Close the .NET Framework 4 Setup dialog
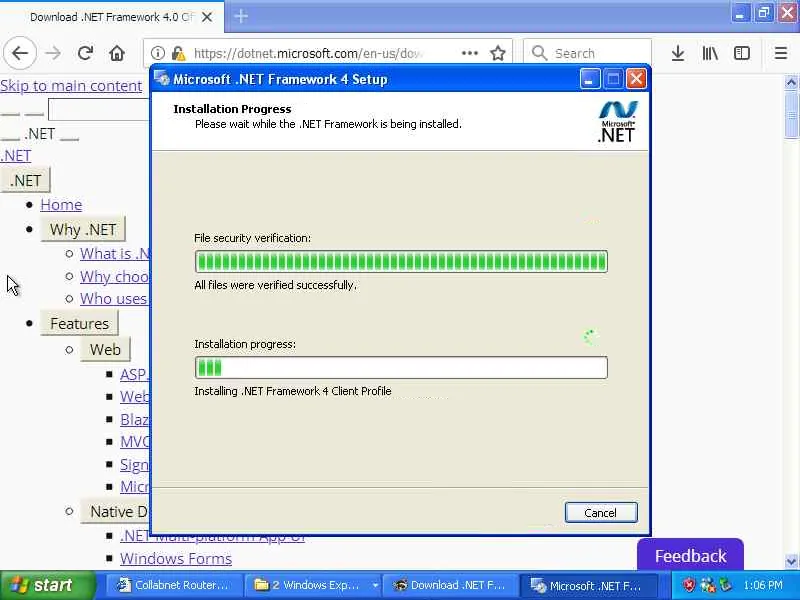The image size is (800, 600). tap(636, 79)
